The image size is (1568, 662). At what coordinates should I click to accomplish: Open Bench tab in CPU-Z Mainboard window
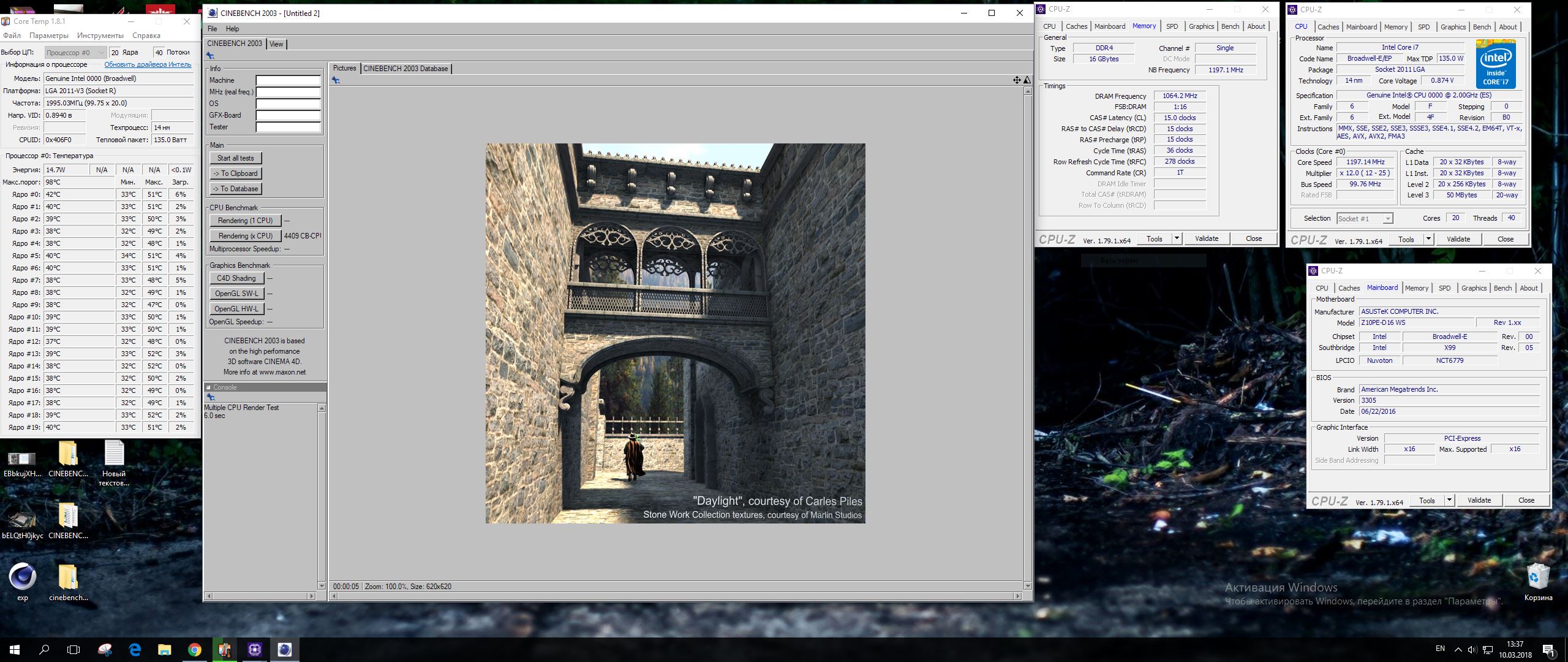point(1502,288)
